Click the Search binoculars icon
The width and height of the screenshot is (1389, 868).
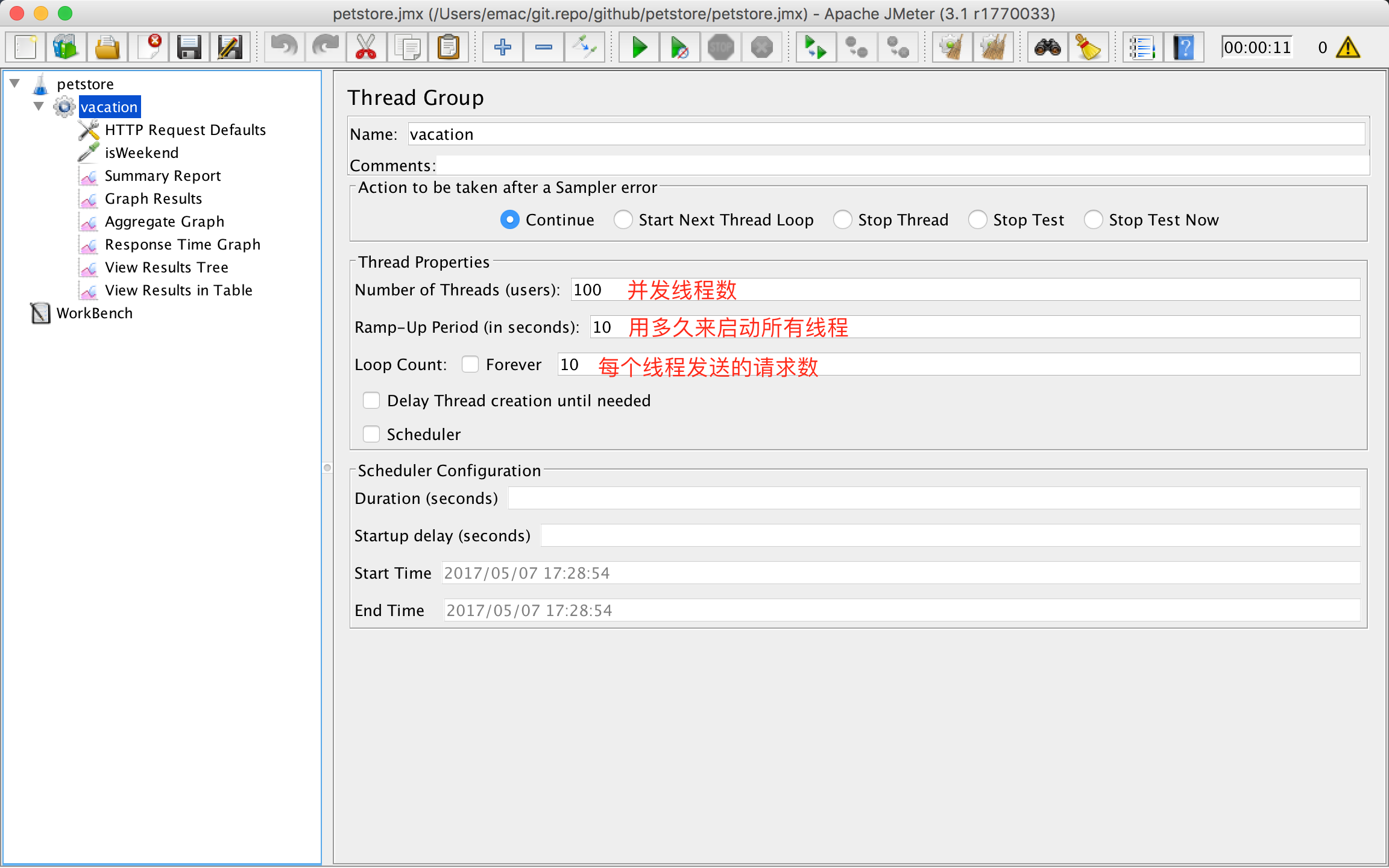point(1047,47)
